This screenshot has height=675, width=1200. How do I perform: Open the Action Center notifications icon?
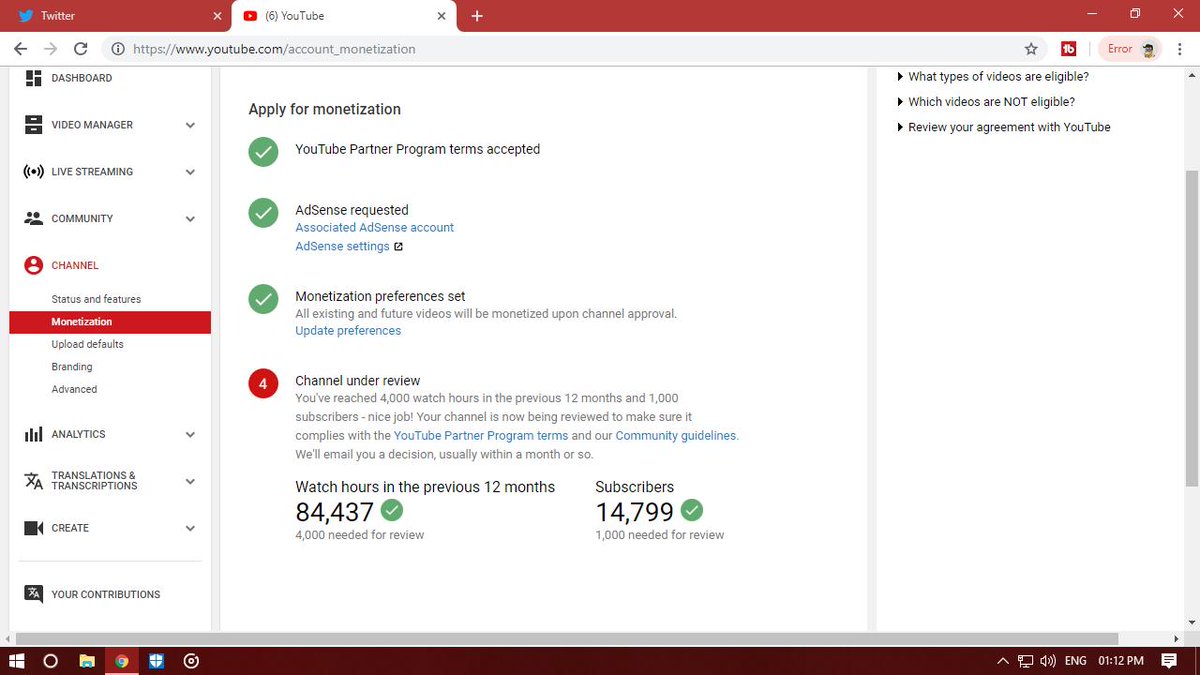[x=1169, y=661]
